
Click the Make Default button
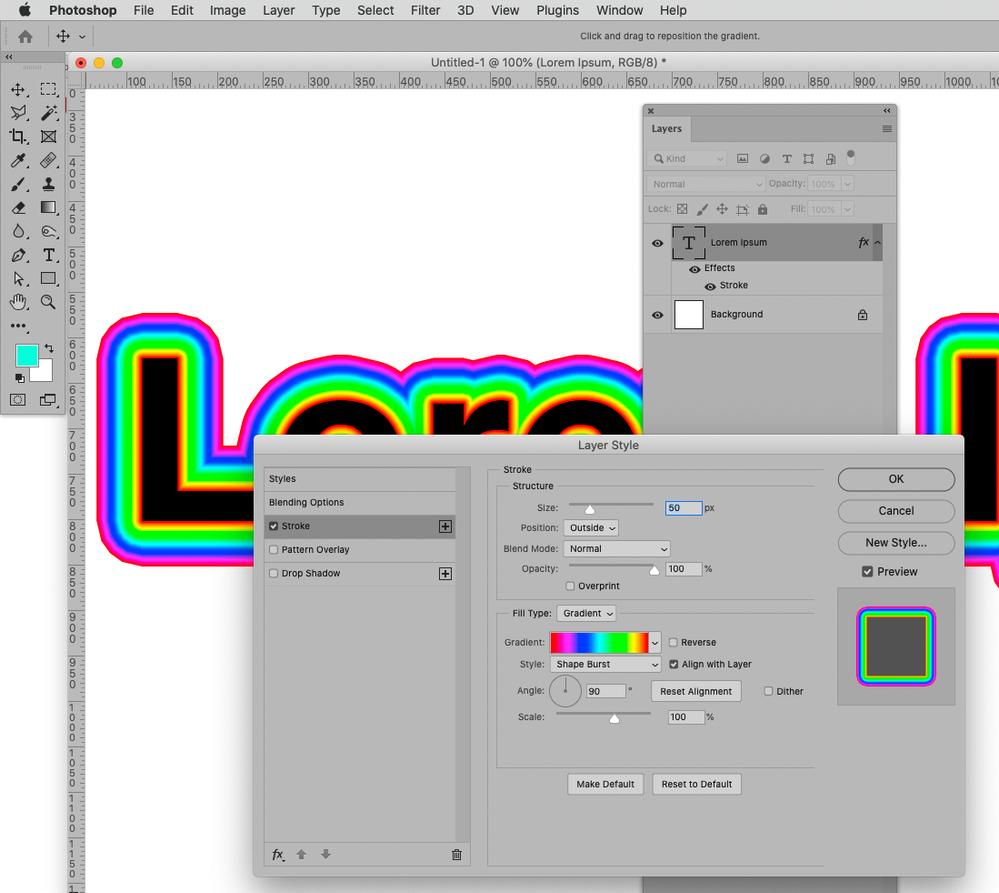(x=605, y=784)
